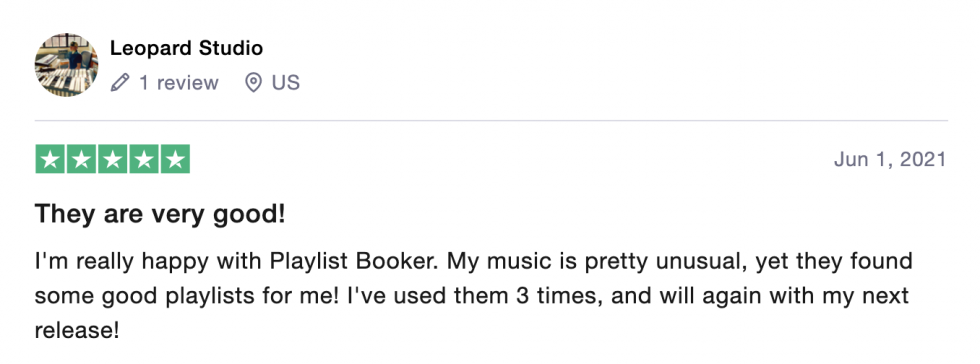This screenshot has height=364, width=980.
Task: Click the pencil review-count icon
Action: point(120,83)
